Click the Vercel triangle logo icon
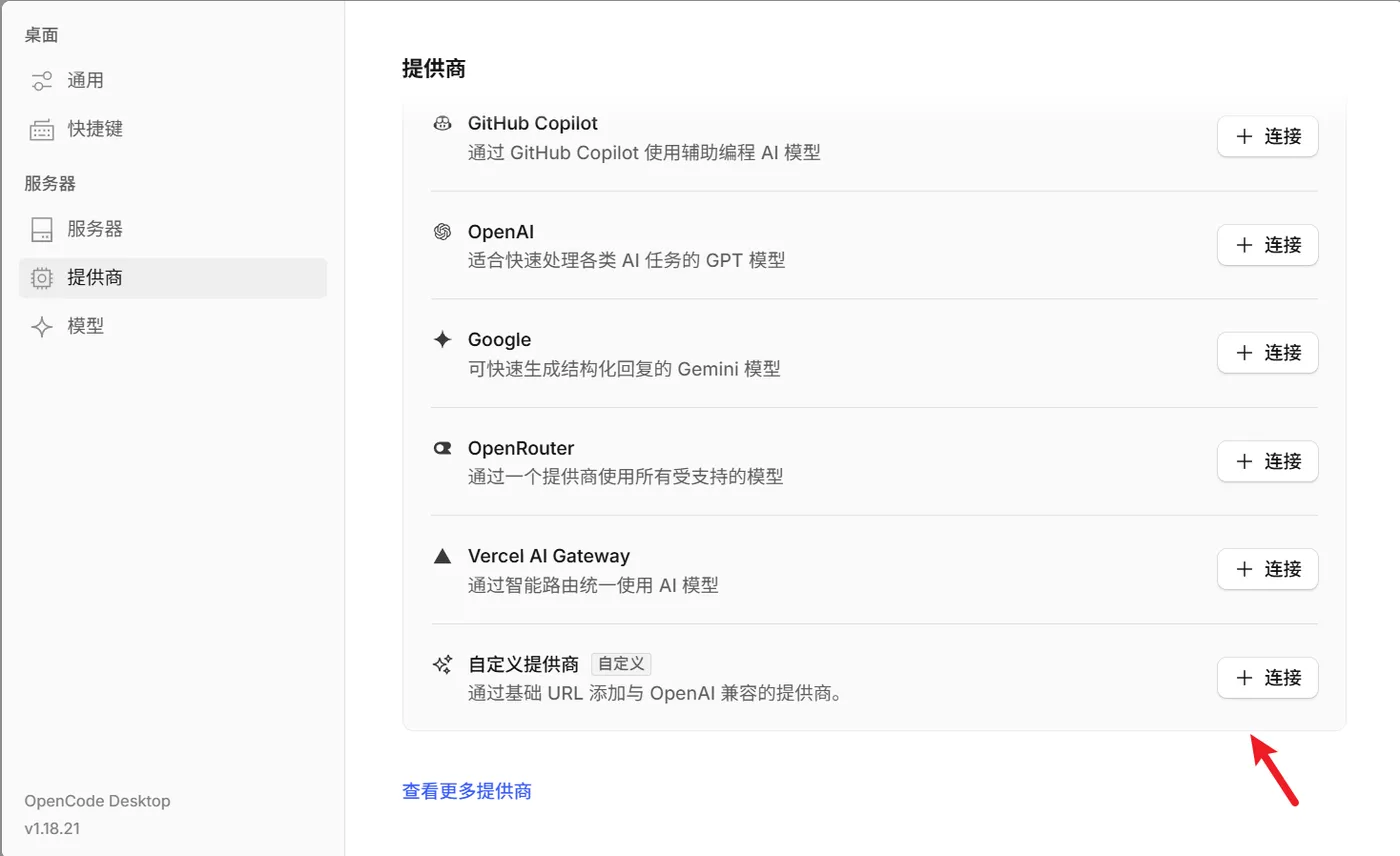This screenshot has width=1400, height=856. click(x=442, y=556)
